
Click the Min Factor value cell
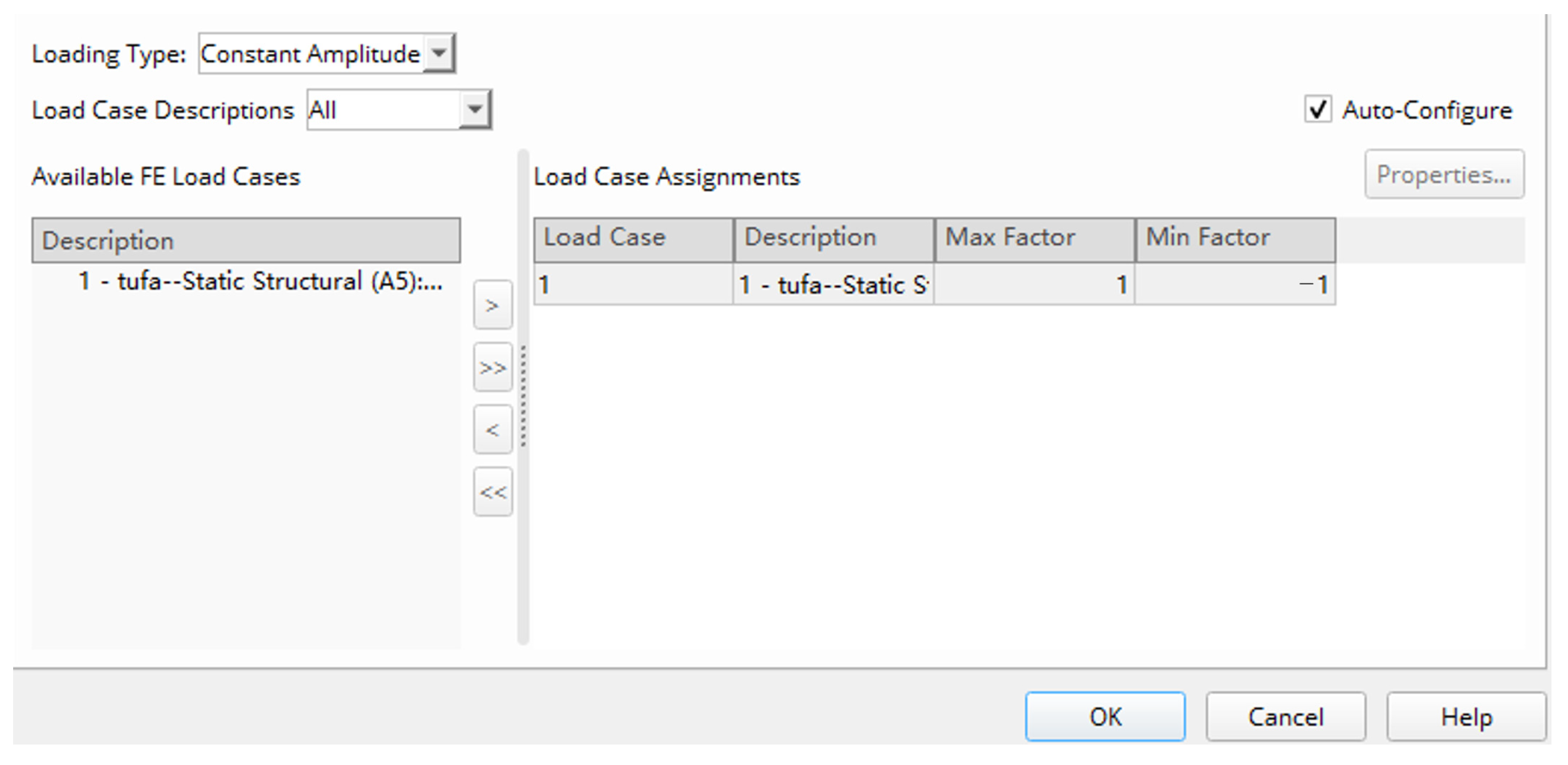pos(1235,284)
